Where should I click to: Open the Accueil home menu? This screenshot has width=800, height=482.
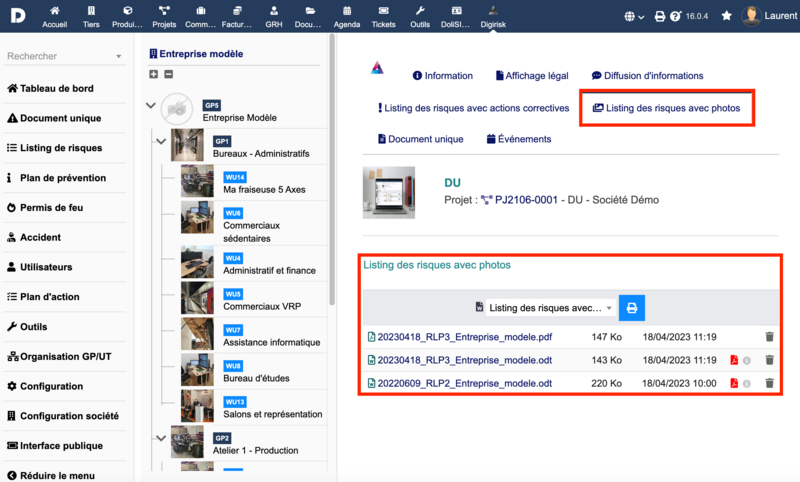click(55, 16)
